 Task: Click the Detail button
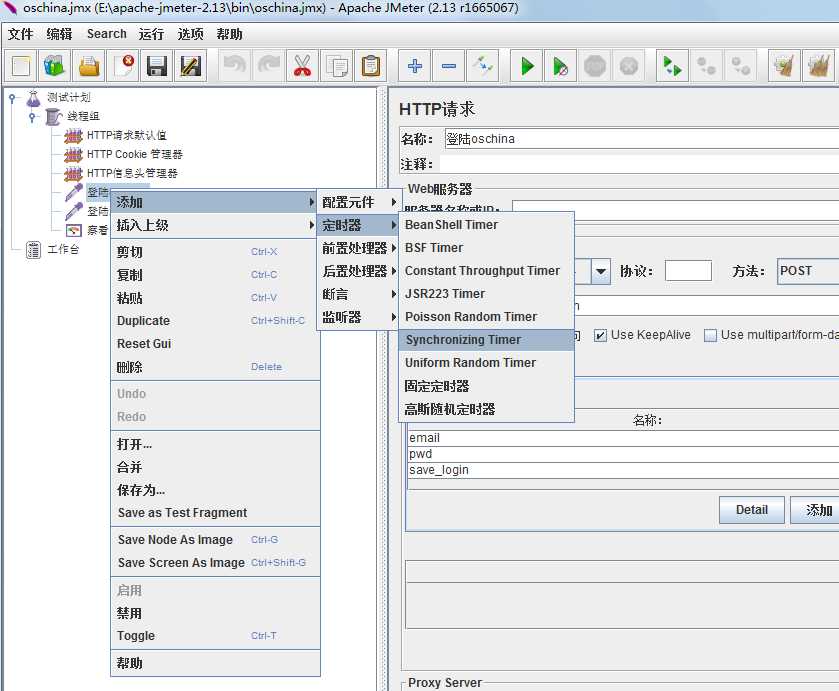pyautogui.click(x=752, y=510)
